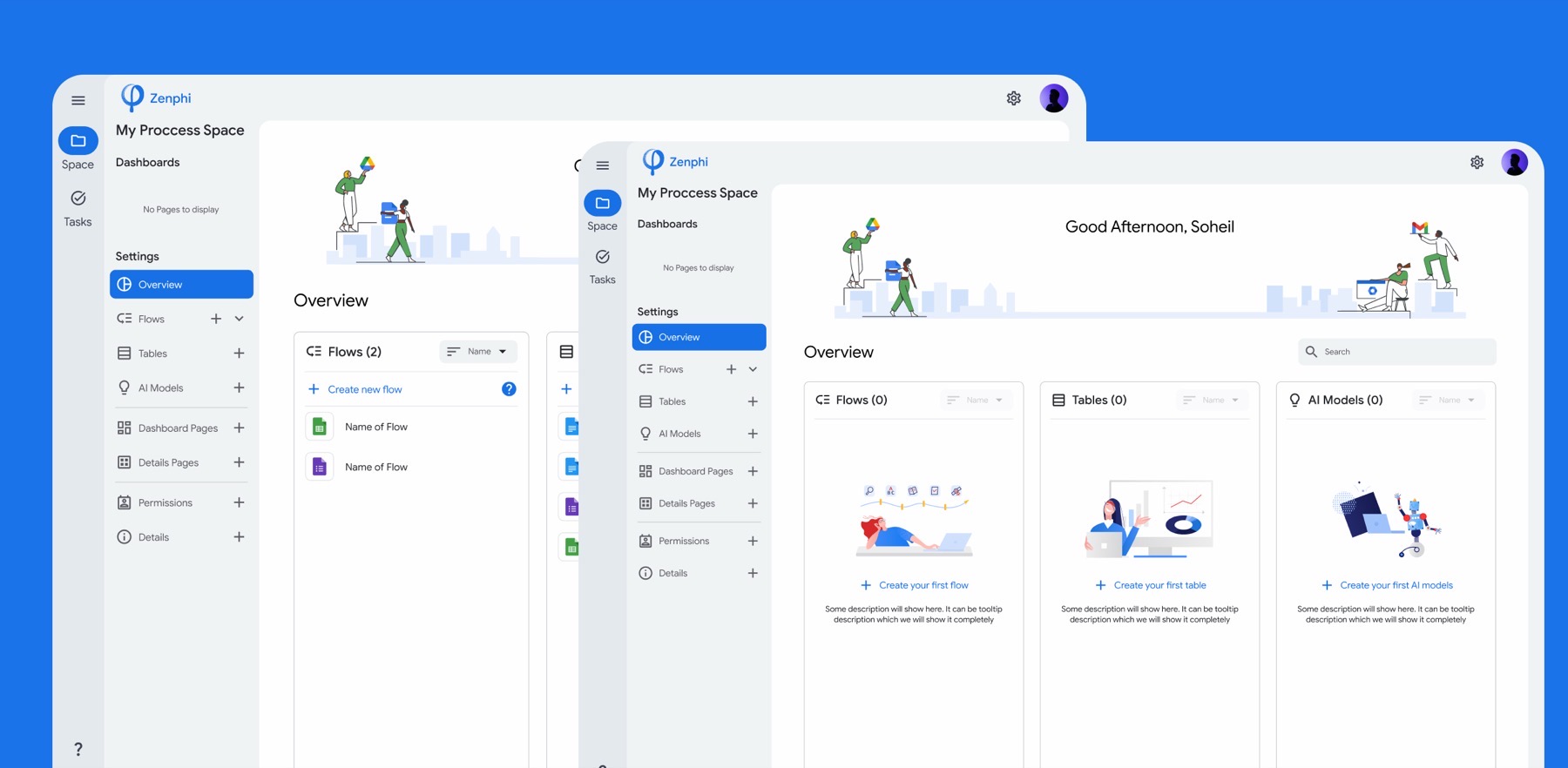
Task: Open Name sort dropdown in AI Models (0) card
Action: (x=1448, y=401)
